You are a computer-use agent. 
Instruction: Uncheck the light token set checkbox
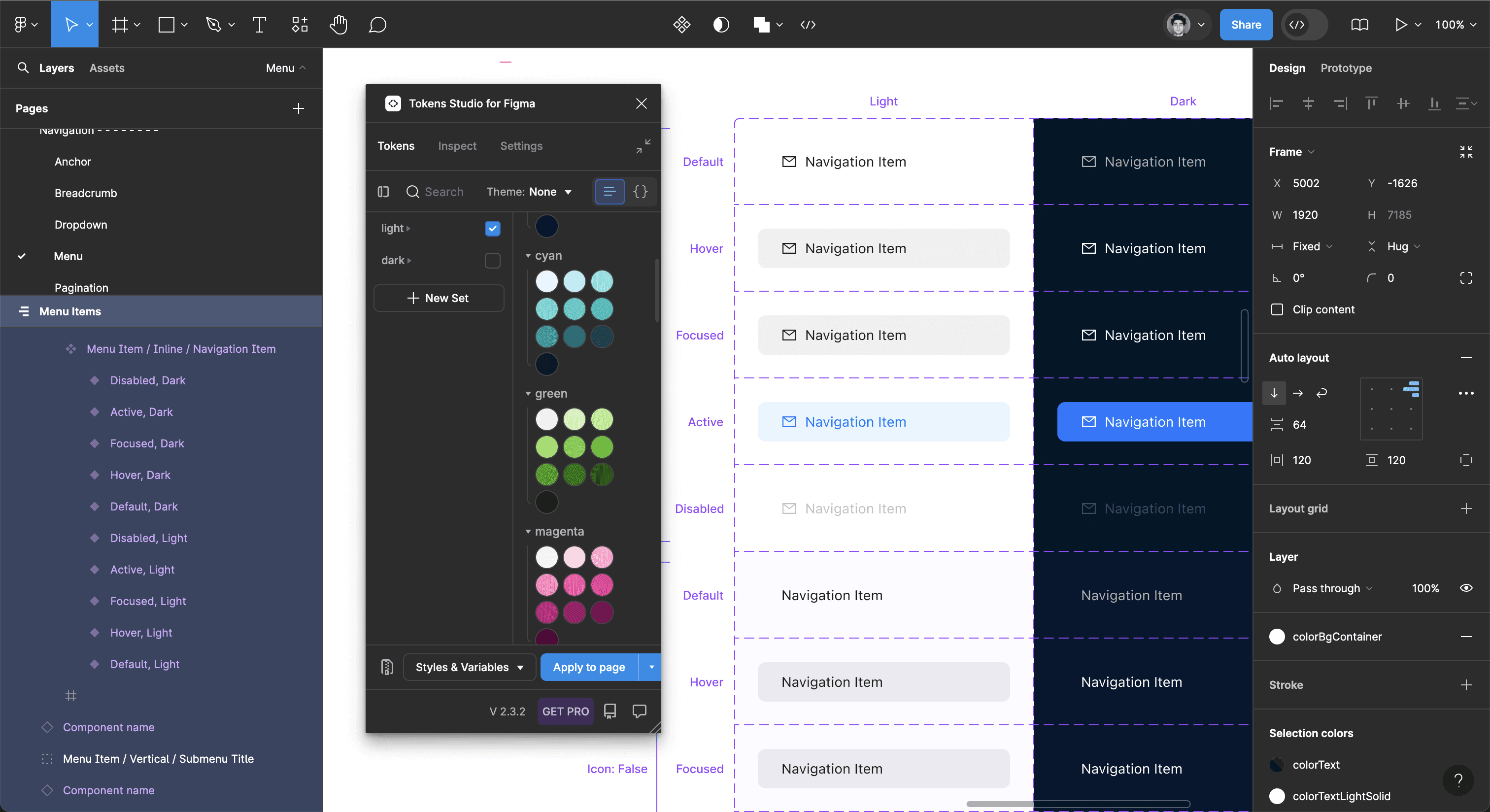click(x=492, y=229)
